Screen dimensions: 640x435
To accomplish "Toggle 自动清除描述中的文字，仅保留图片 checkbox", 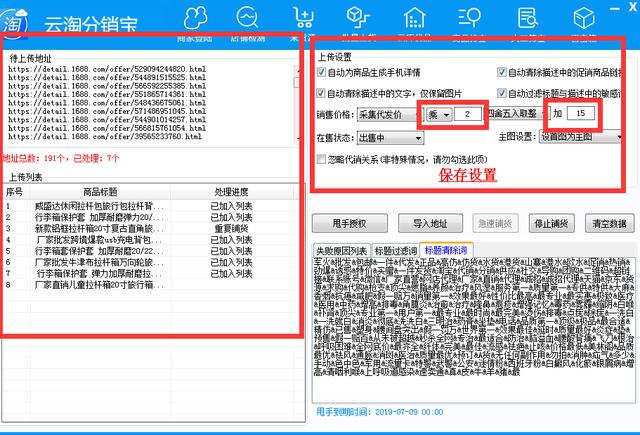I will click(321, 93).
